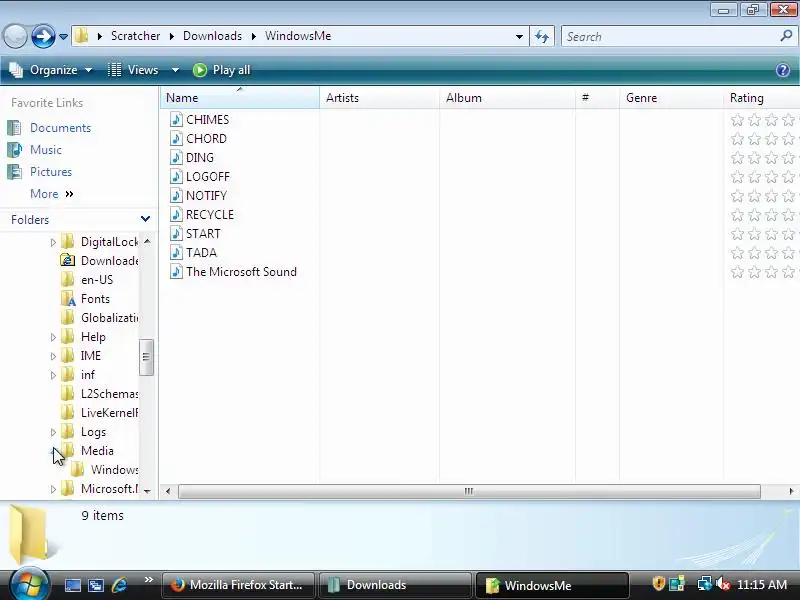Set second rating star for TADA

754,253
